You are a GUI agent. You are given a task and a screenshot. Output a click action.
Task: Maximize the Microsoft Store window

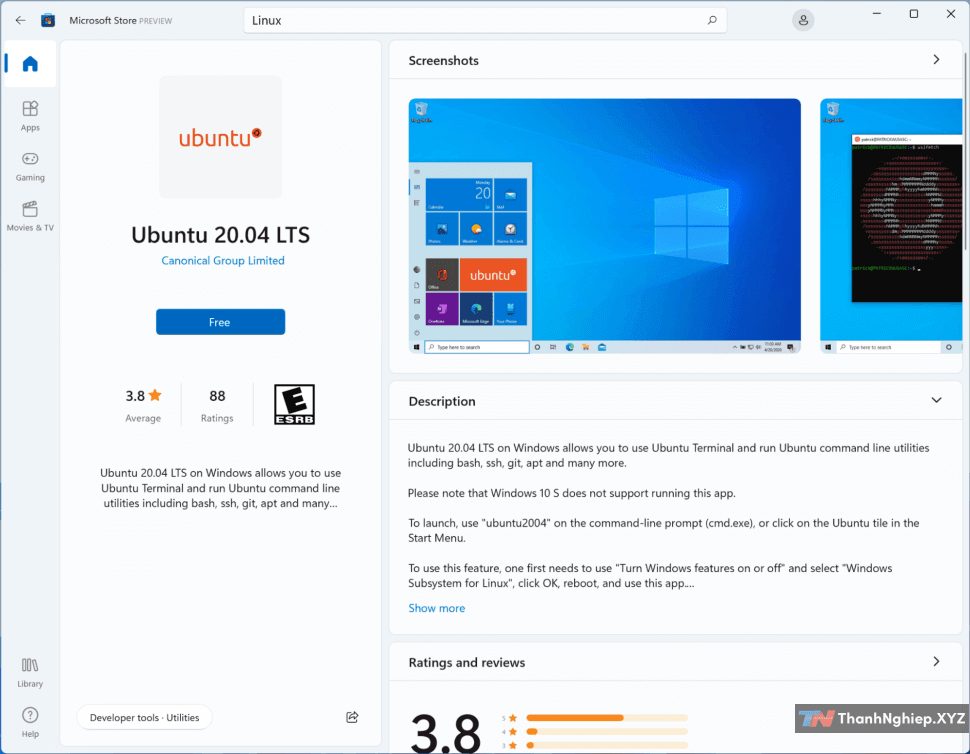pos(914,14)
